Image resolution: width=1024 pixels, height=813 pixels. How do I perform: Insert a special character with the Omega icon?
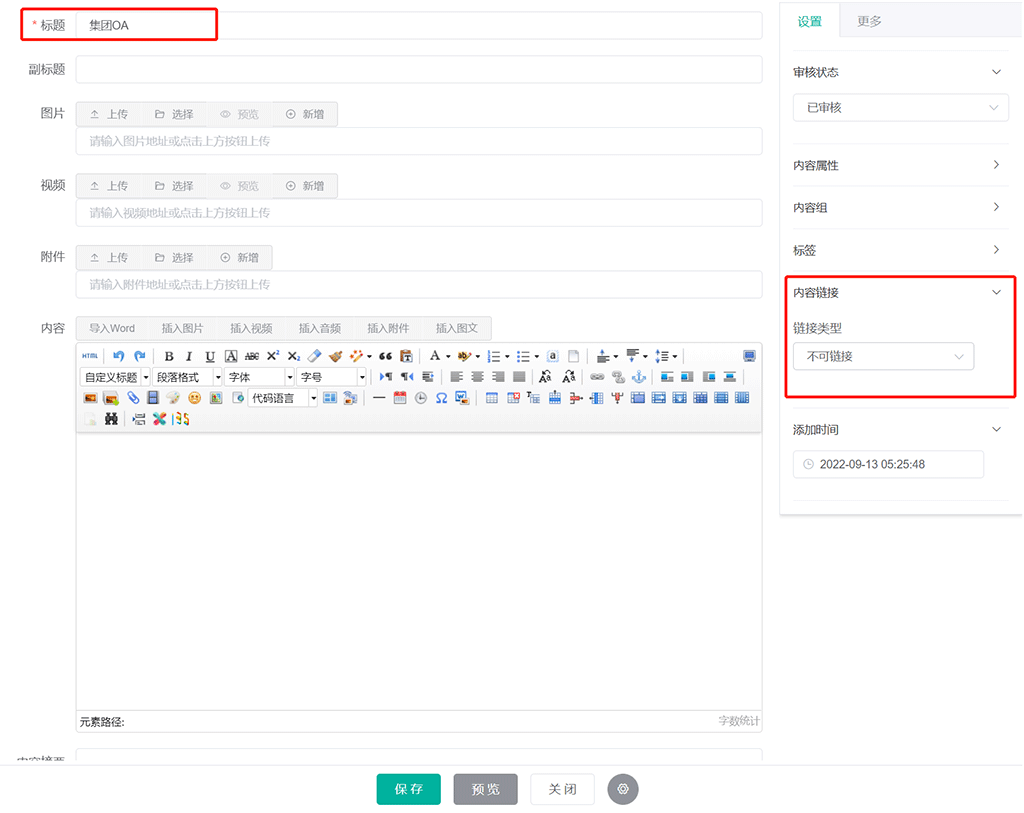[440, 398]
